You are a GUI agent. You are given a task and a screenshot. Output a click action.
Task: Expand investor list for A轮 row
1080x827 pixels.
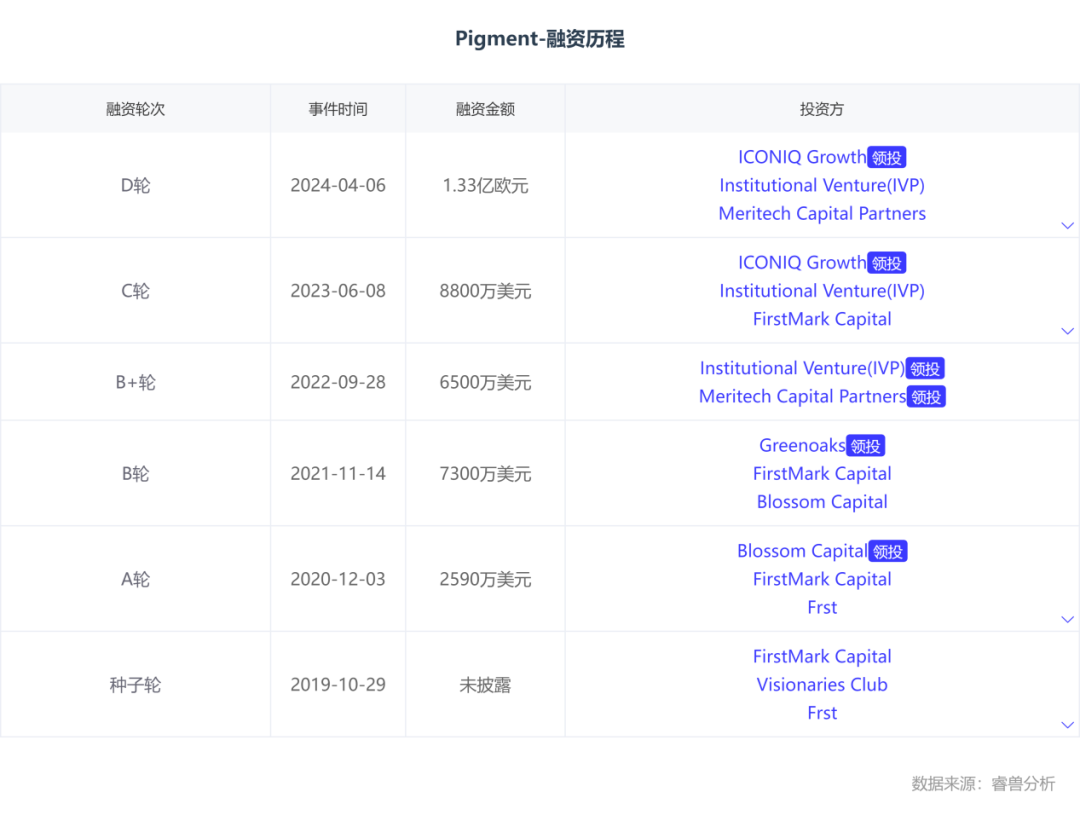click(x=1067, y=619)
